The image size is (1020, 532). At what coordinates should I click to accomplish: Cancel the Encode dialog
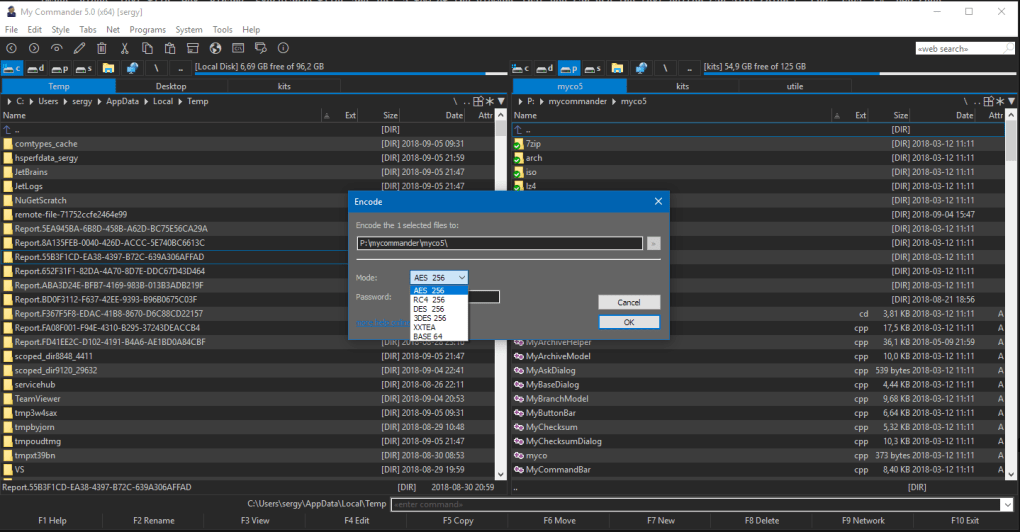628,302
